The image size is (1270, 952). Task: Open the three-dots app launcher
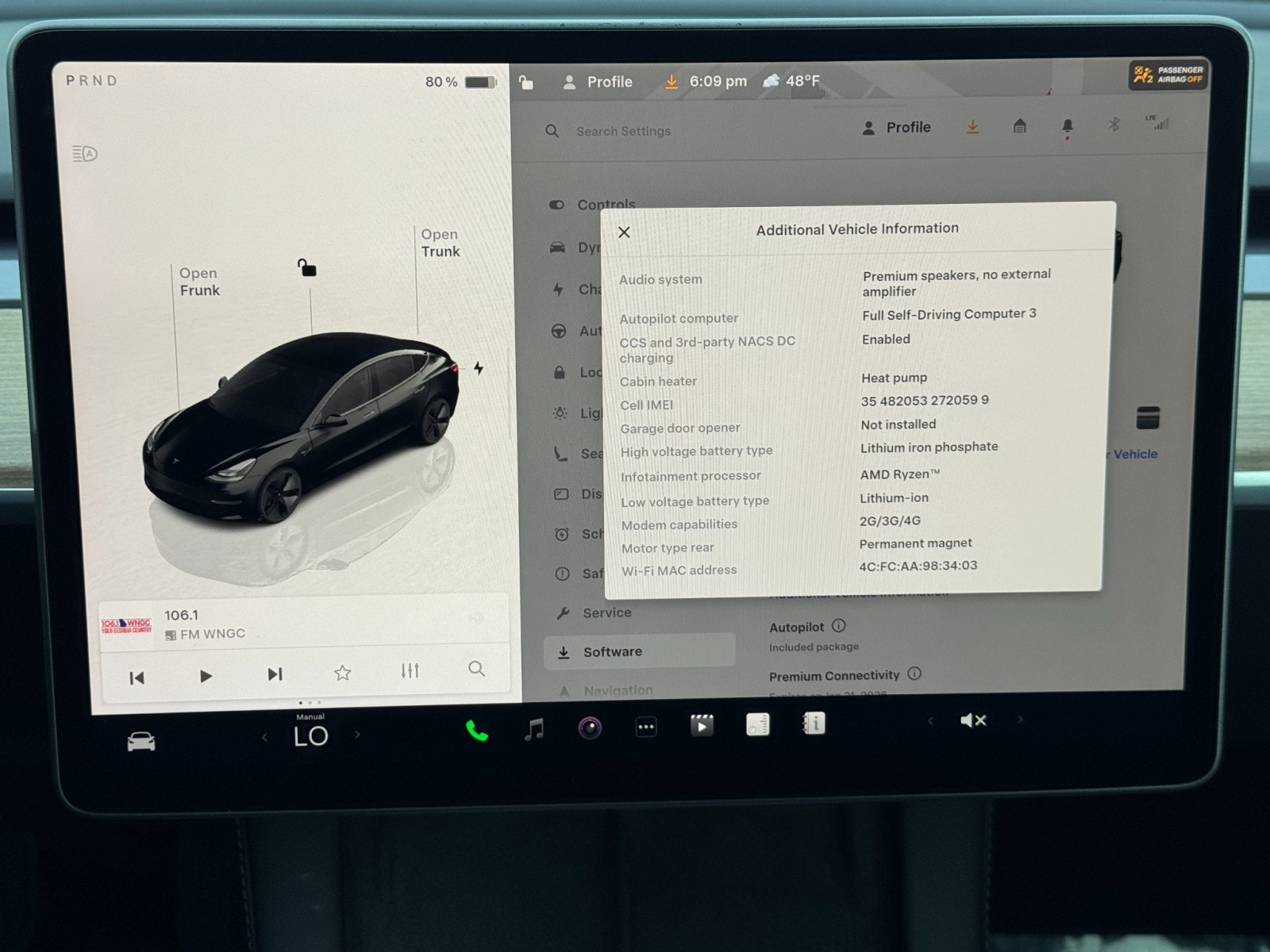[x=646, y=727]
